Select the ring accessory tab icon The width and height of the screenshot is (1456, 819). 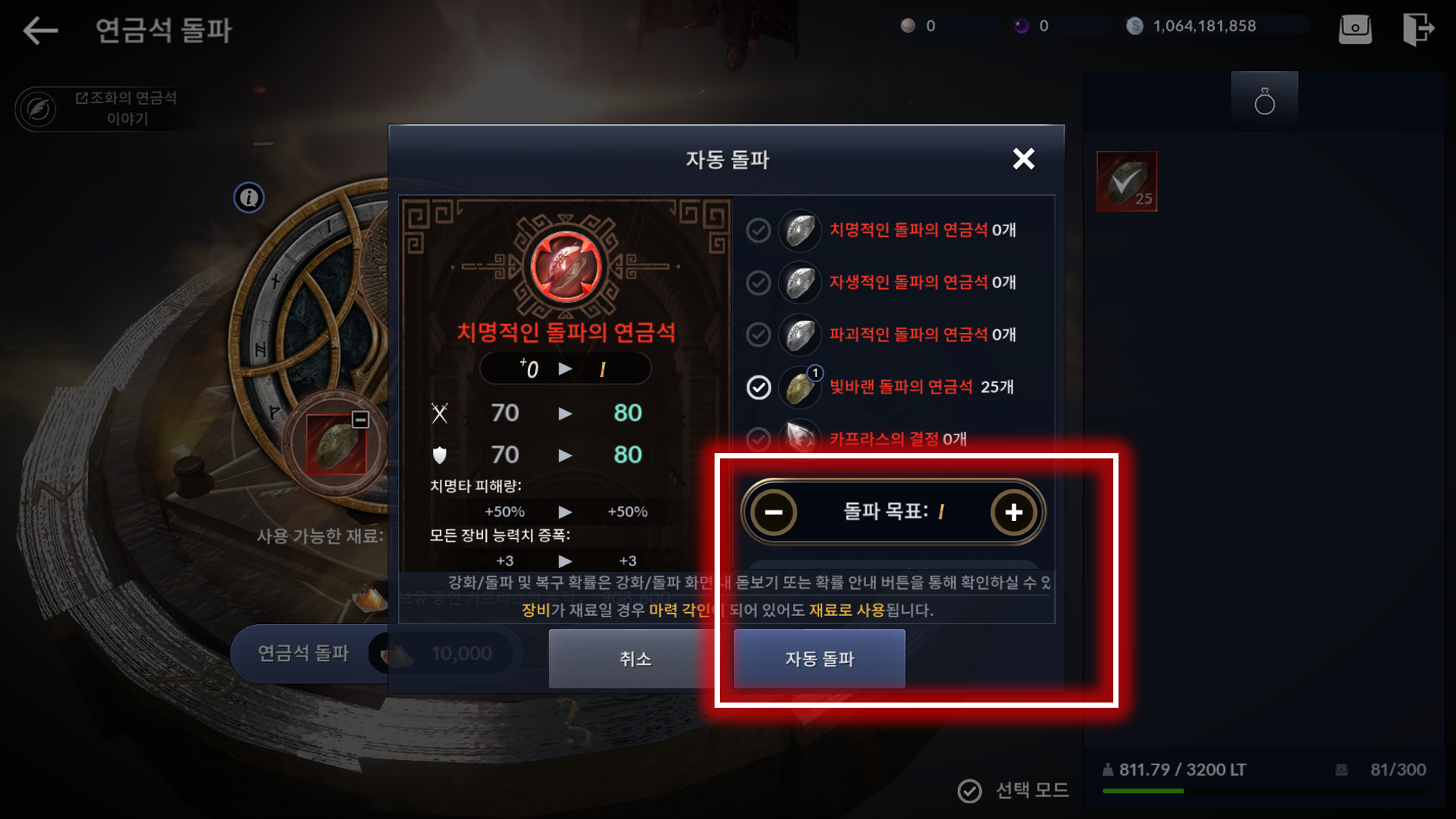1264,102
